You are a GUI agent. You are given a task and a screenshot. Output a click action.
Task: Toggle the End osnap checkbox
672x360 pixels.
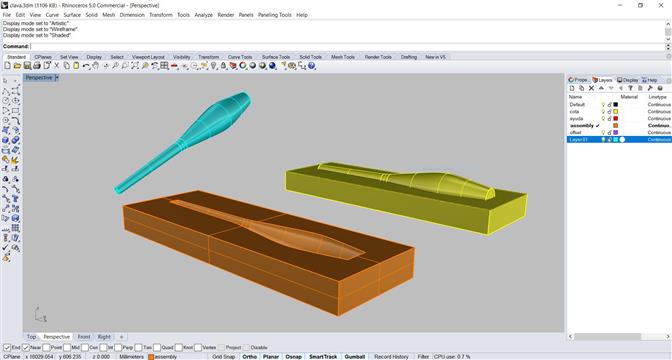click(x=6, y=348)
